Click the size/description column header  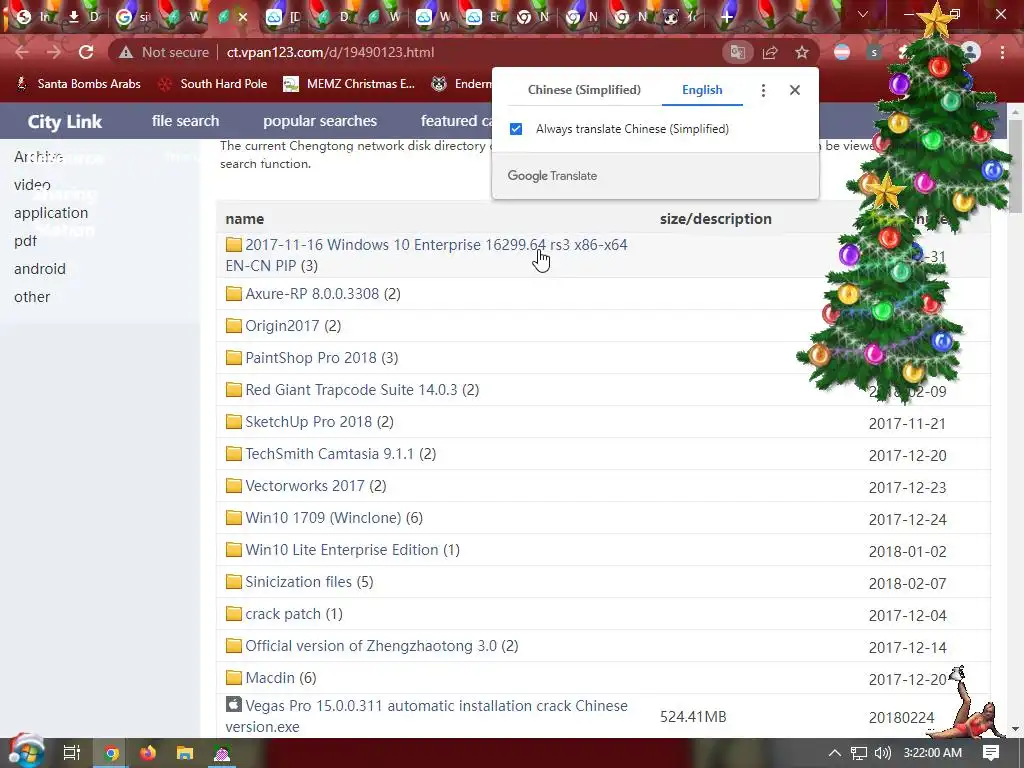point(716,219)
